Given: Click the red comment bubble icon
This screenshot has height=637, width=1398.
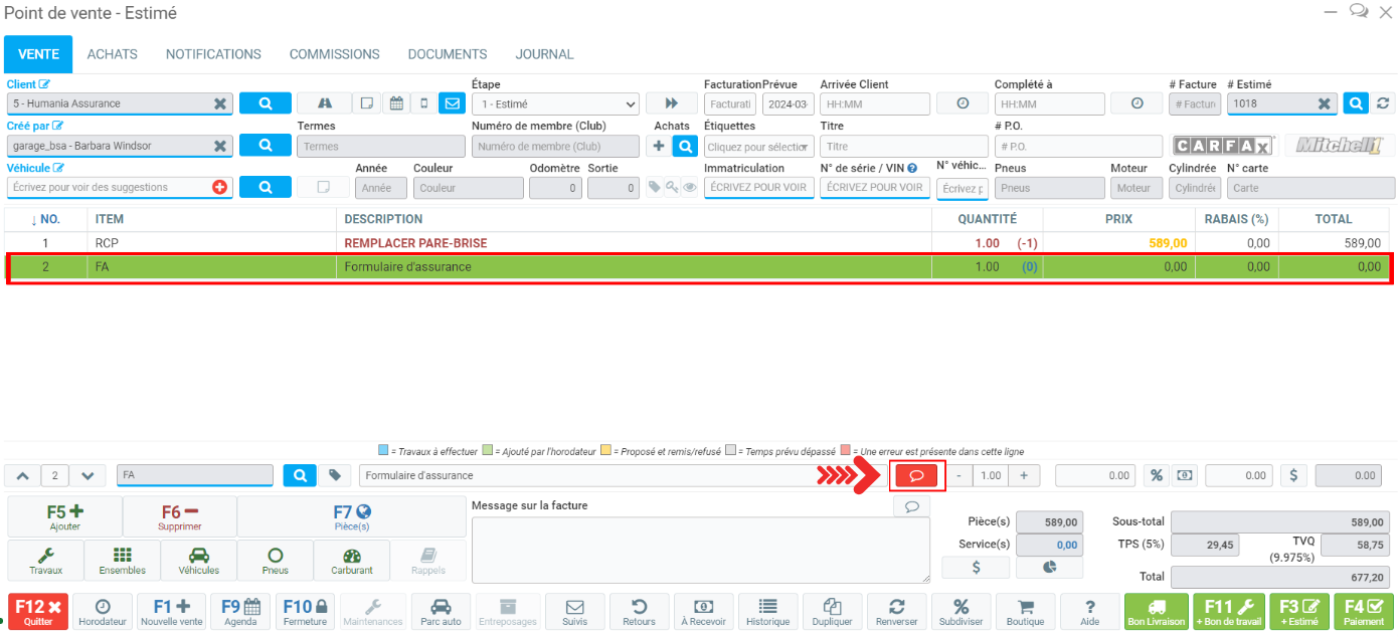Looking at the screenshot, I should [916, 475].
